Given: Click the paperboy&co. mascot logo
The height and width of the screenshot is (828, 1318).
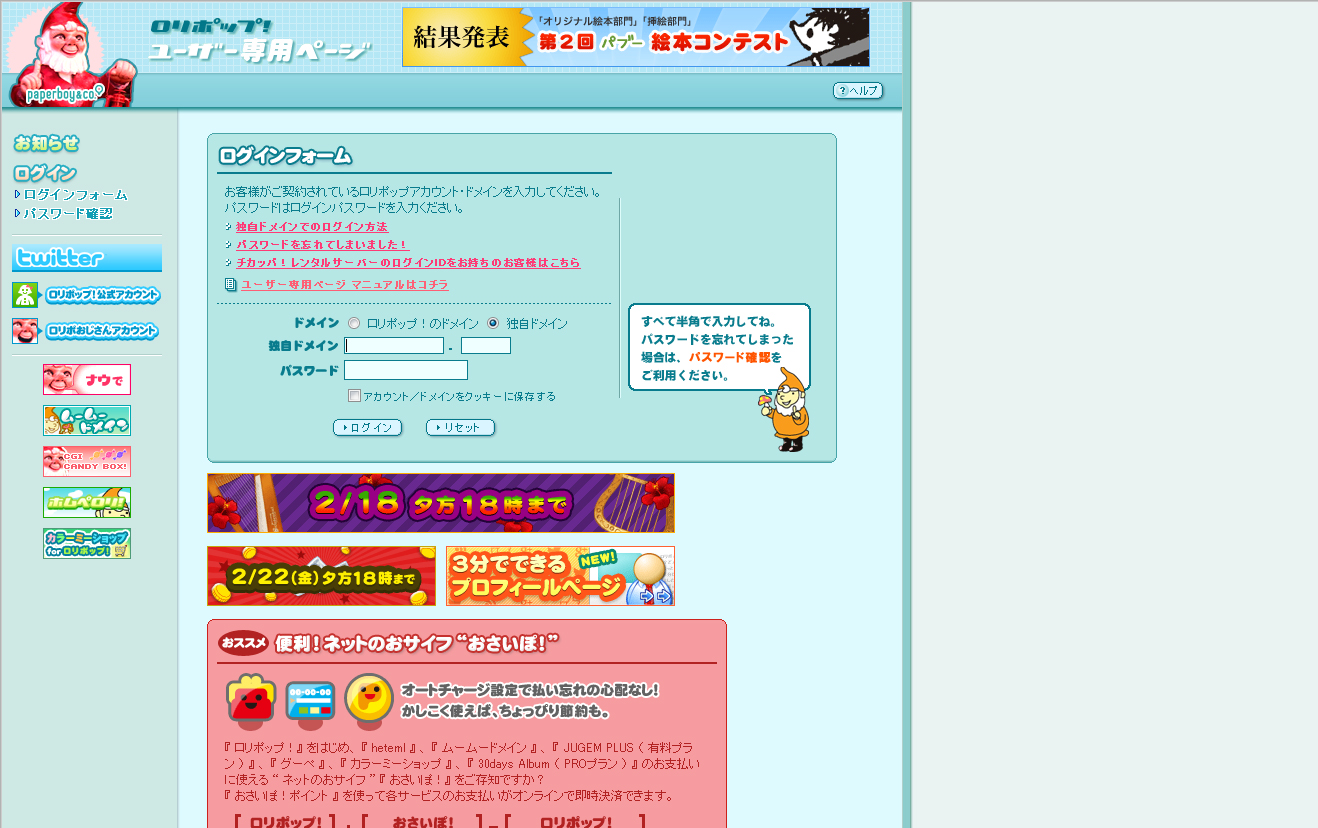Looking at the screenshot, I should [72, 54].
